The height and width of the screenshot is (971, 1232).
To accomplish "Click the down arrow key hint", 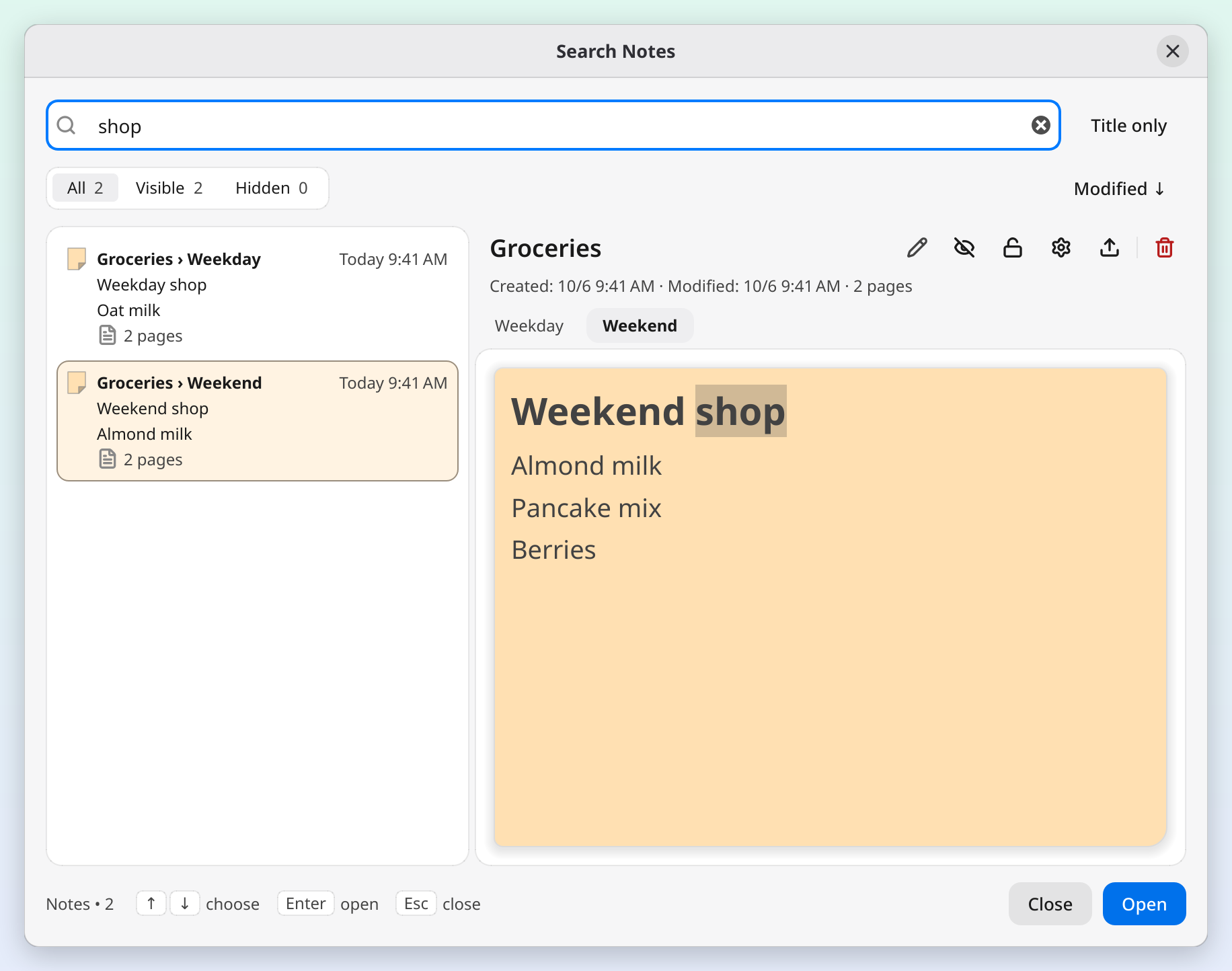I will click(x=184, y=903).
